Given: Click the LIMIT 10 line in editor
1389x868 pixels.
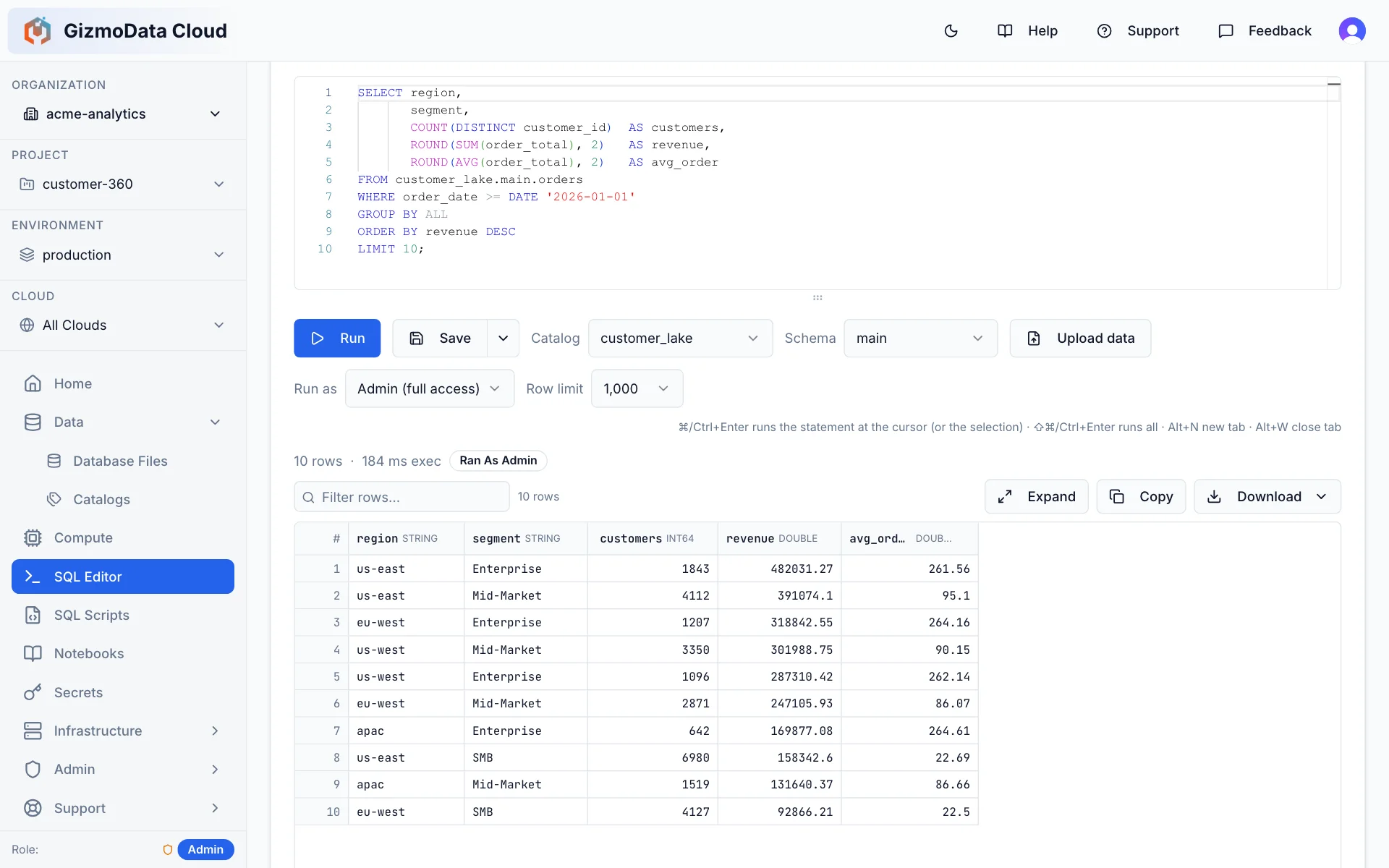Looking at the screenshot, I should 391,249.
